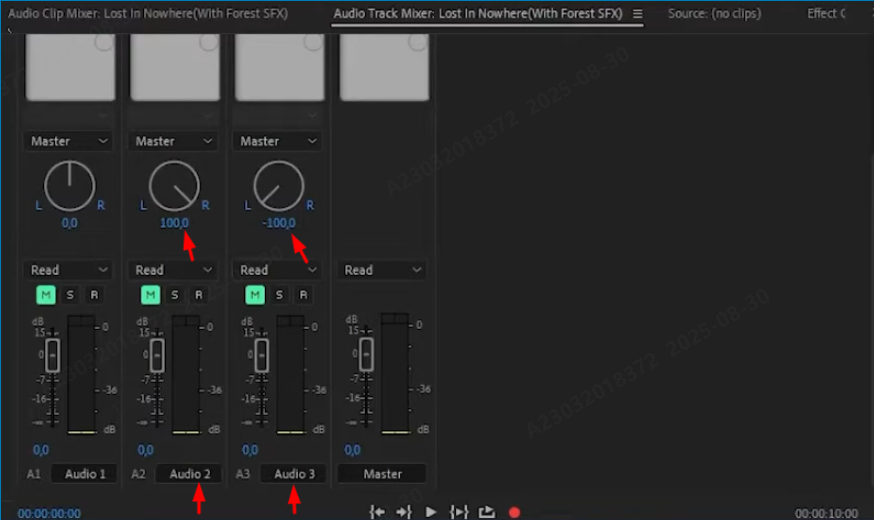This screenshot has height=520, width=874.
Task: Go to Out point button in transport
Action: (x=404, y=512)
